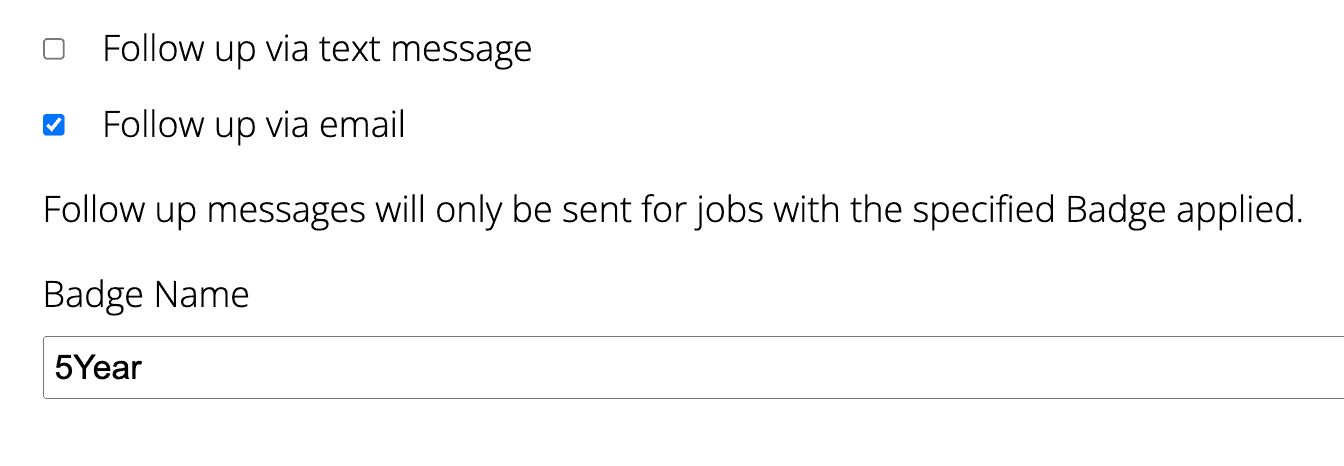Click "Follow up messages" at the description start
This screenshot has width=1344, height=466.
pos(204,211)
